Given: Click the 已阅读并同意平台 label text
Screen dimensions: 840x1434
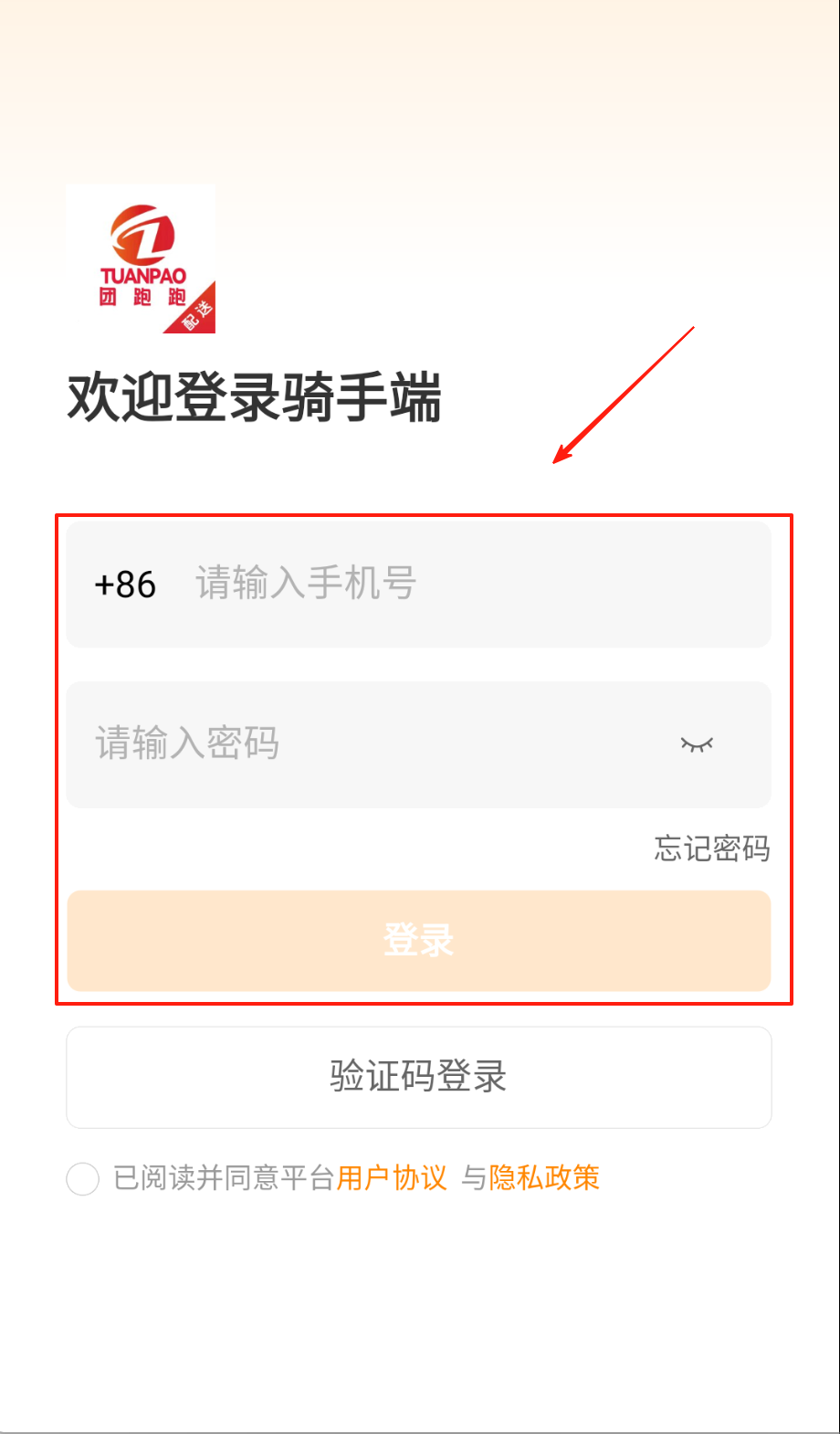Looking at the screenshot, I should (224, 1178).
